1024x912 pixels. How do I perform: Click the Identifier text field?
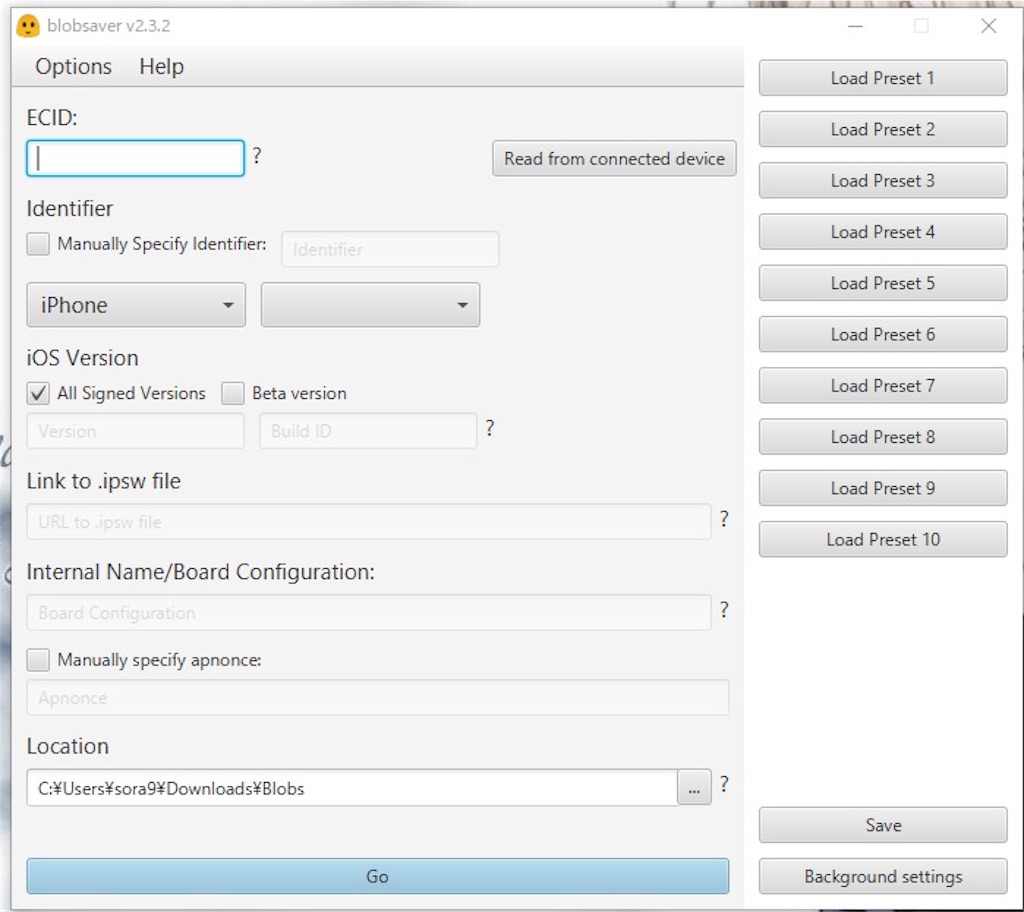coord(390,249)
